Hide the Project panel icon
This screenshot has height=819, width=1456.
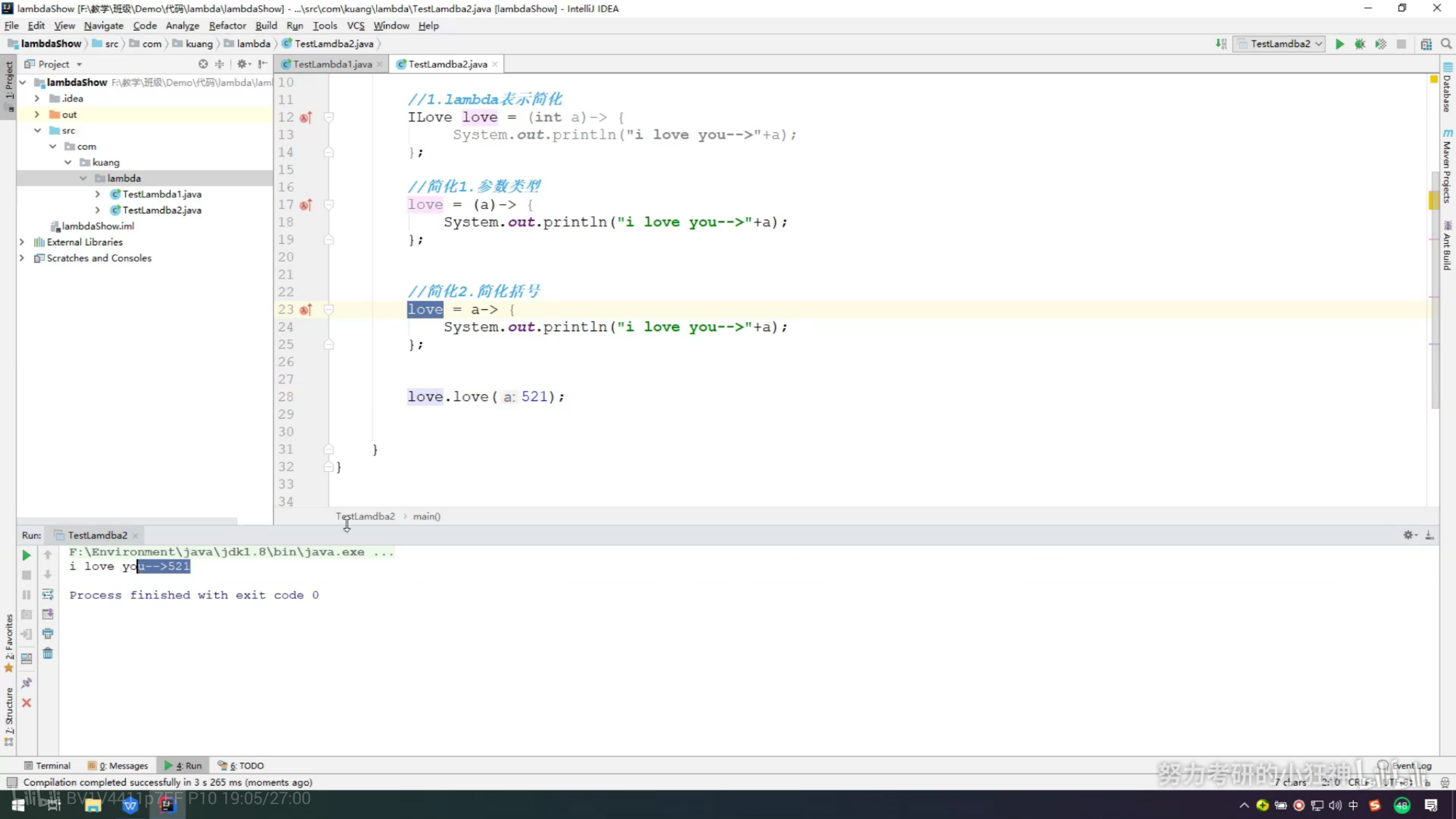[262, 64]
